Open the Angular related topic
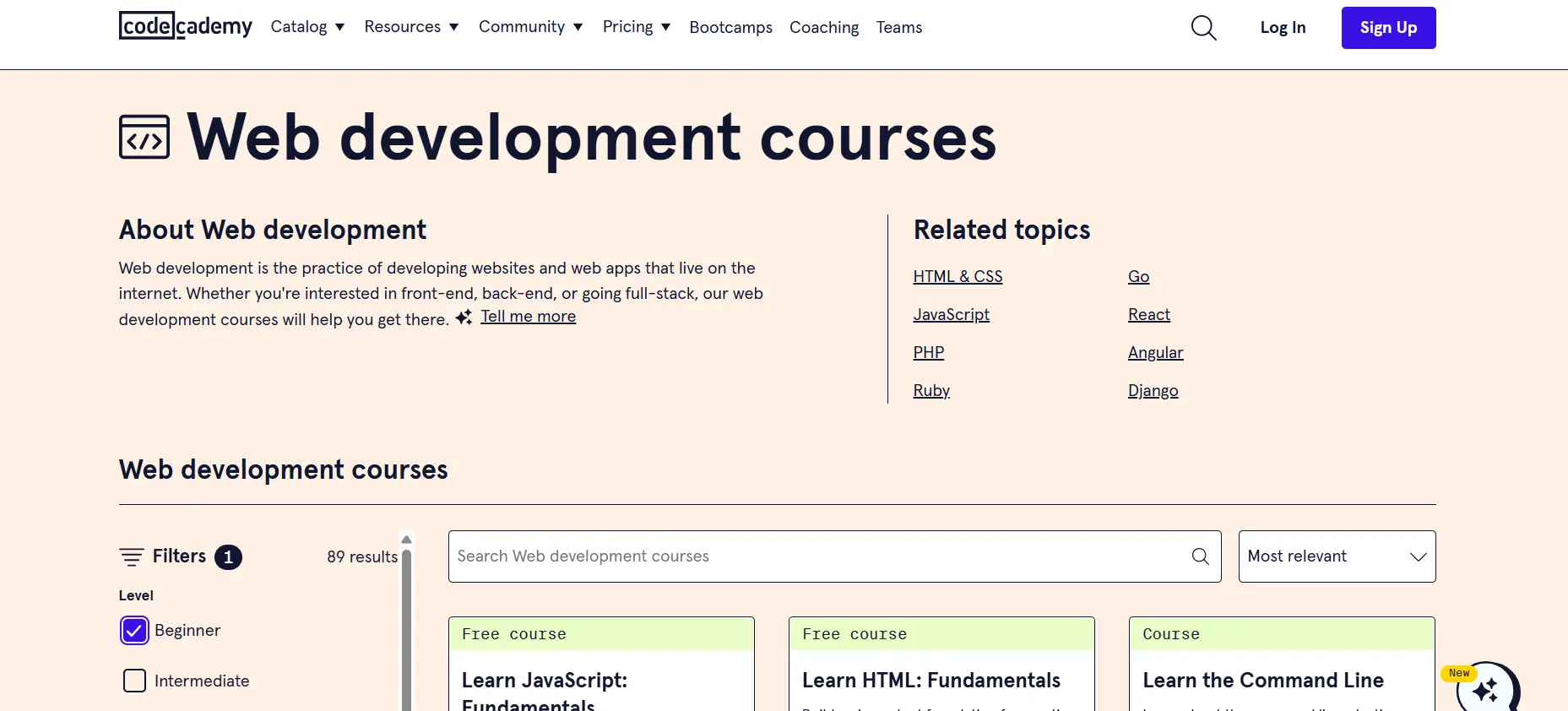The image size is (1568, 711). tap(1155, 353)
